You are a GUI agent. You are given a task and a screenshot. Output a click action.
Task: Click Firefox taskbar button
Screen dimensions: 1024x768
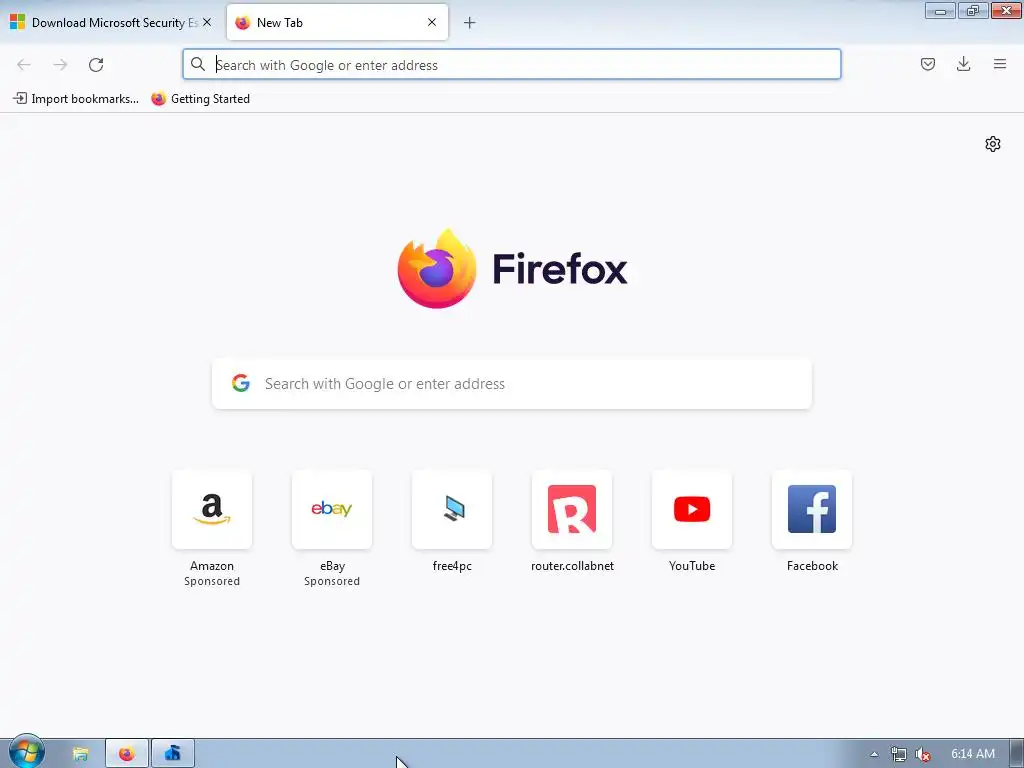click(127, 754)
